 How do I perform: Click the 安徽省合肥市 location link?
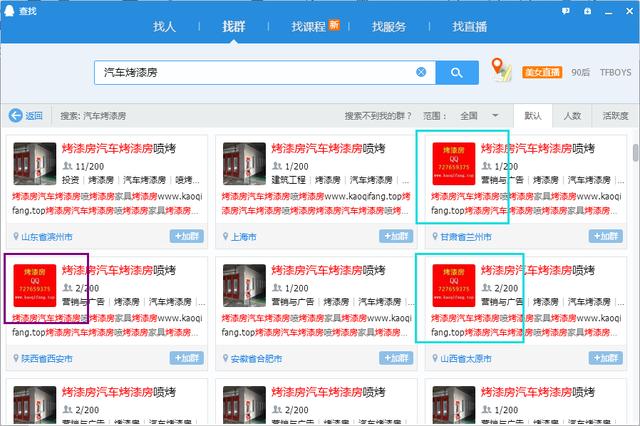(256, 359)
